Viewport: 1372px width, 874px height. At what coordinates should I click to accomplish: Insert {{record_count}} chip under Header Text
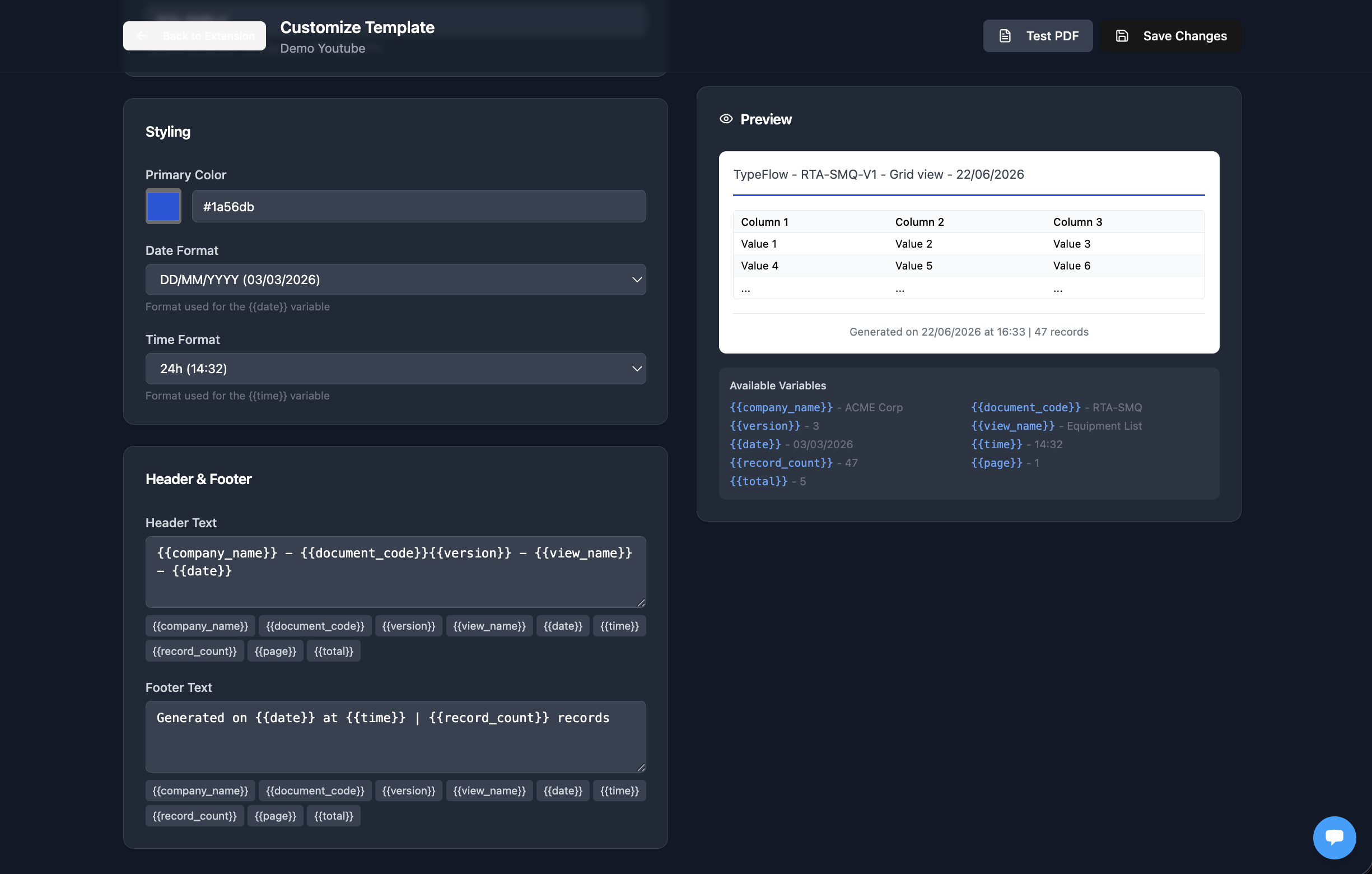[x=195, y=651]
